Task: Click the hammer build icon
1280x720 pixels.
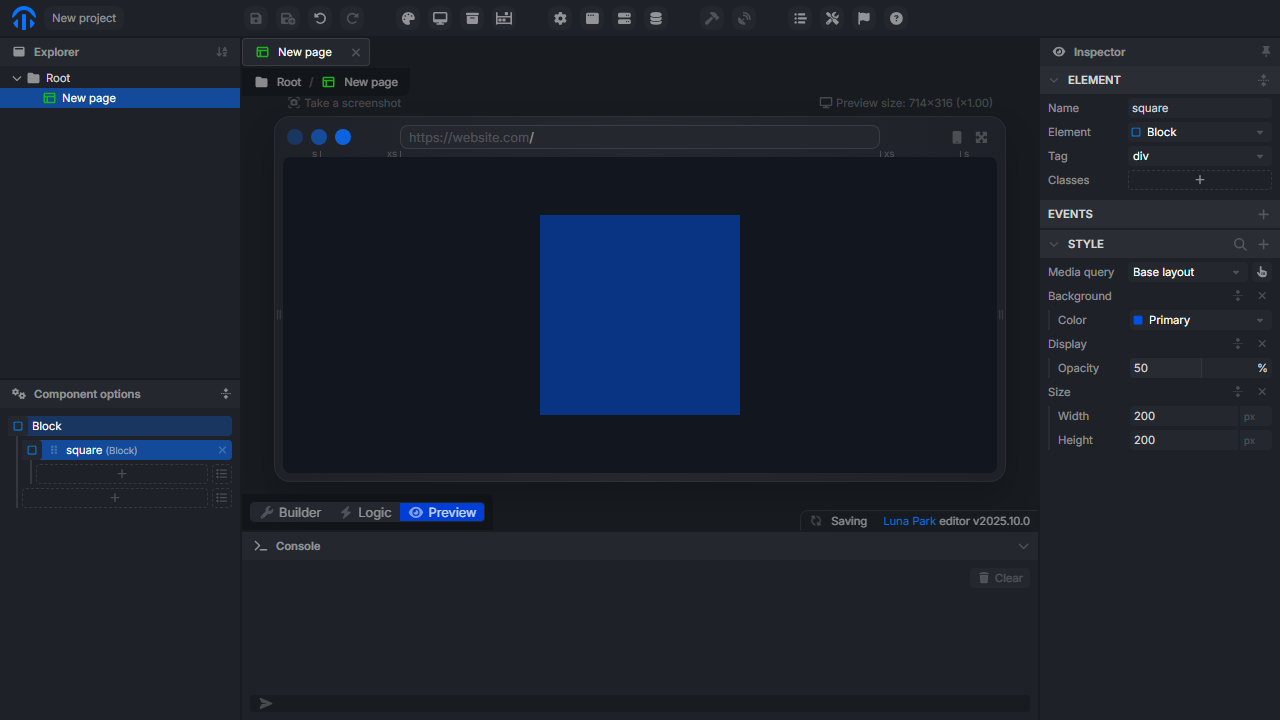Action: coord(711,18)
